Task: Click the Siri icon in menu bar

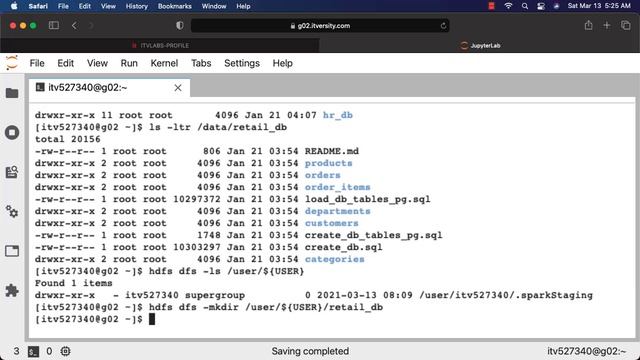Action: (x=556, y=6)
